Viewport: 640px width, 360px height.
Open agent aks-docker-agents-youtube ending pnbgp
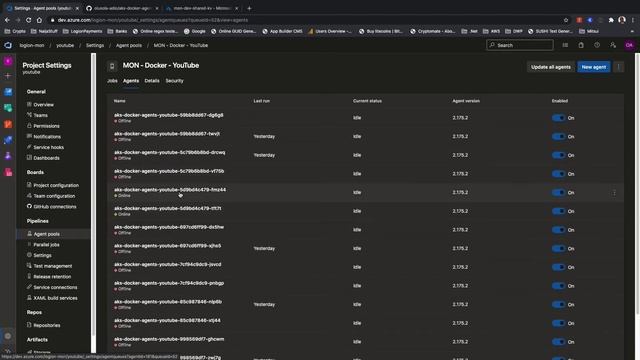pyautogui.click(x=169, y=283)
